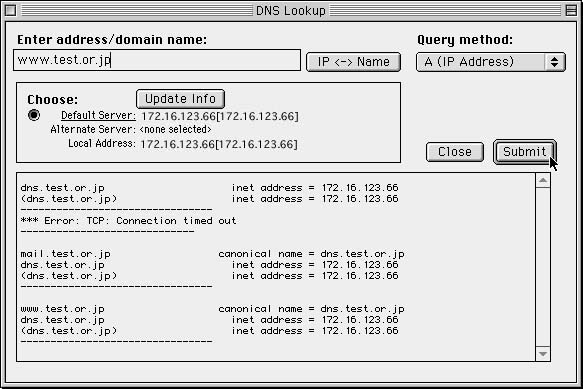
Task: Select the Default Server radio button
Action: click(x=34, y=115)
